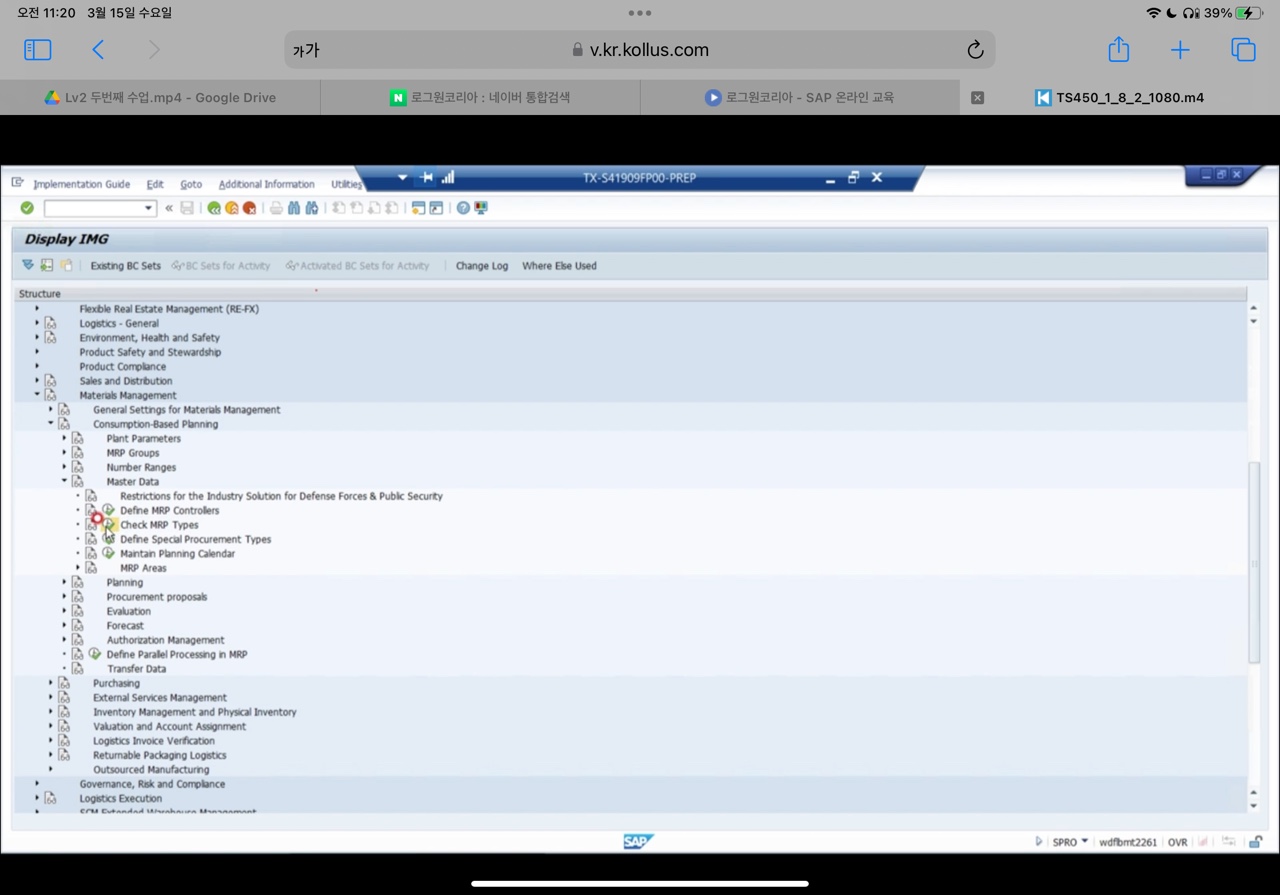Collapse the Consumption-Based Planning node

click(51, 424)
